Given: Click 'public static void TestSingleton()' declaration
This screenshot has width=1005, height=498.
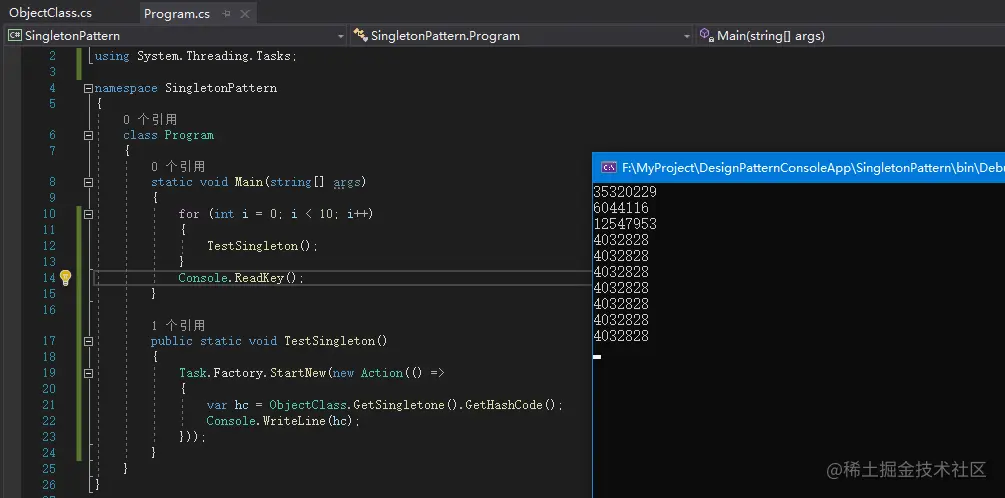Looking at the screenshot, I should click(x=269, y=341).
